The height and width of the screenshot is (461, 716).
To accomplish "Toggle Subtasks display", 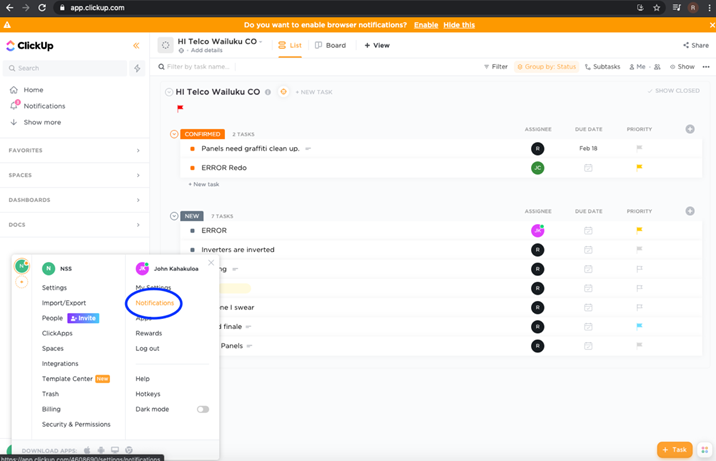I will coord(602,67).
